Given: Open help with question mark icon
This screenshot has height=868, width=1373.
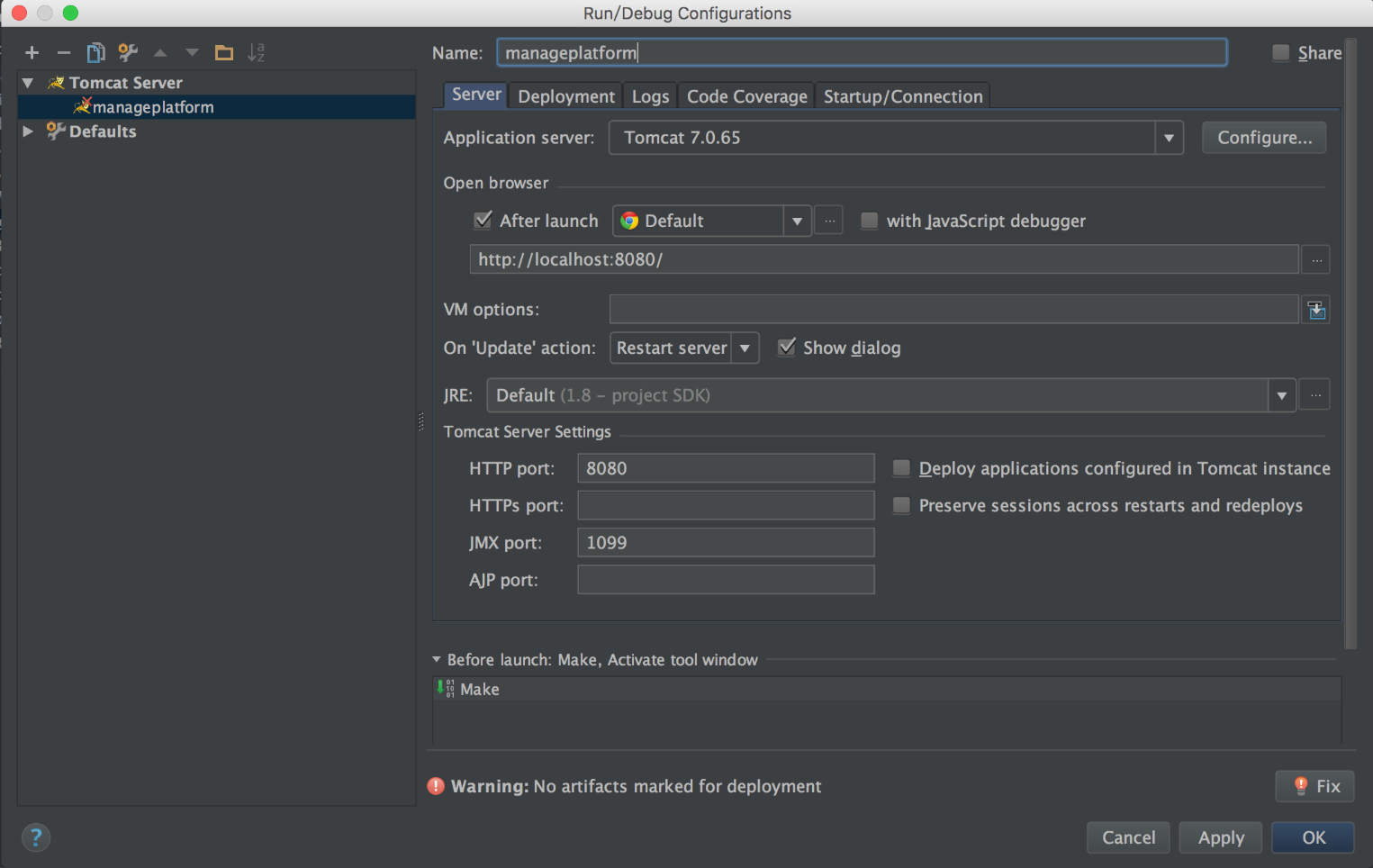Looking at the screenshot, I should coord(36,837).
